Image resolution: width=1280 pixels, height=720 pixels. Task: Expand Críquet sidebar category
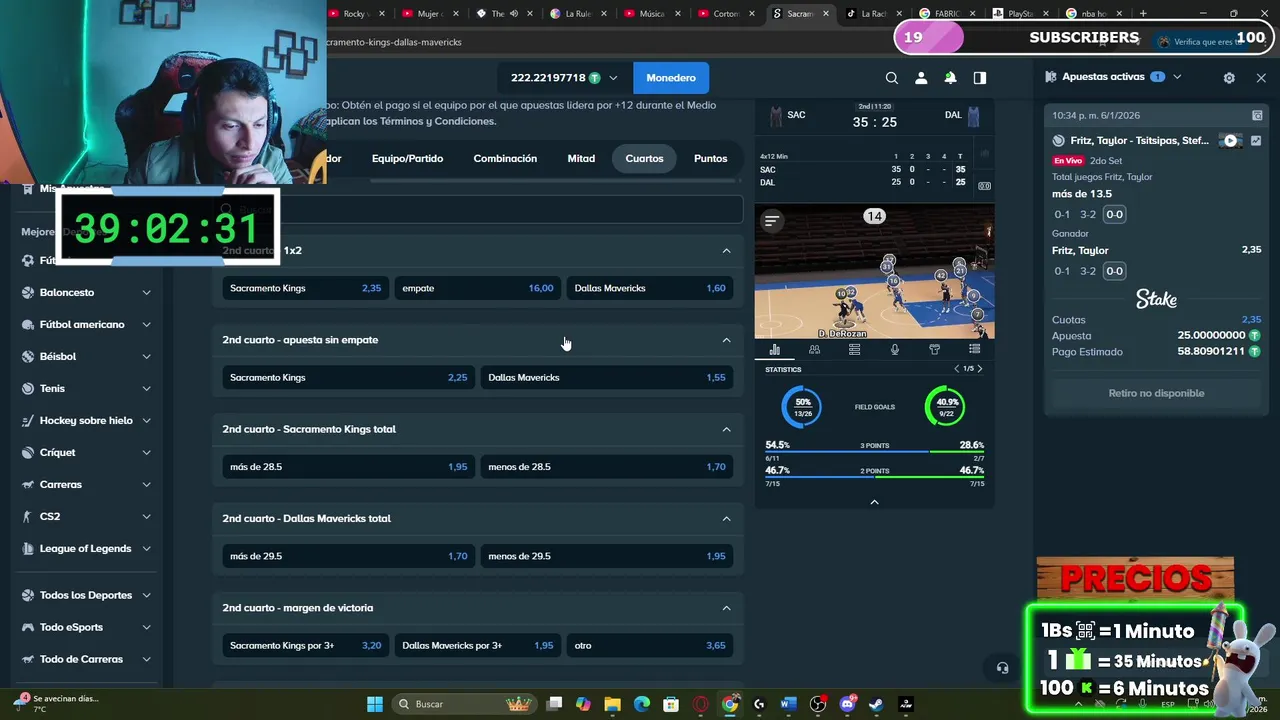[146, 453]
